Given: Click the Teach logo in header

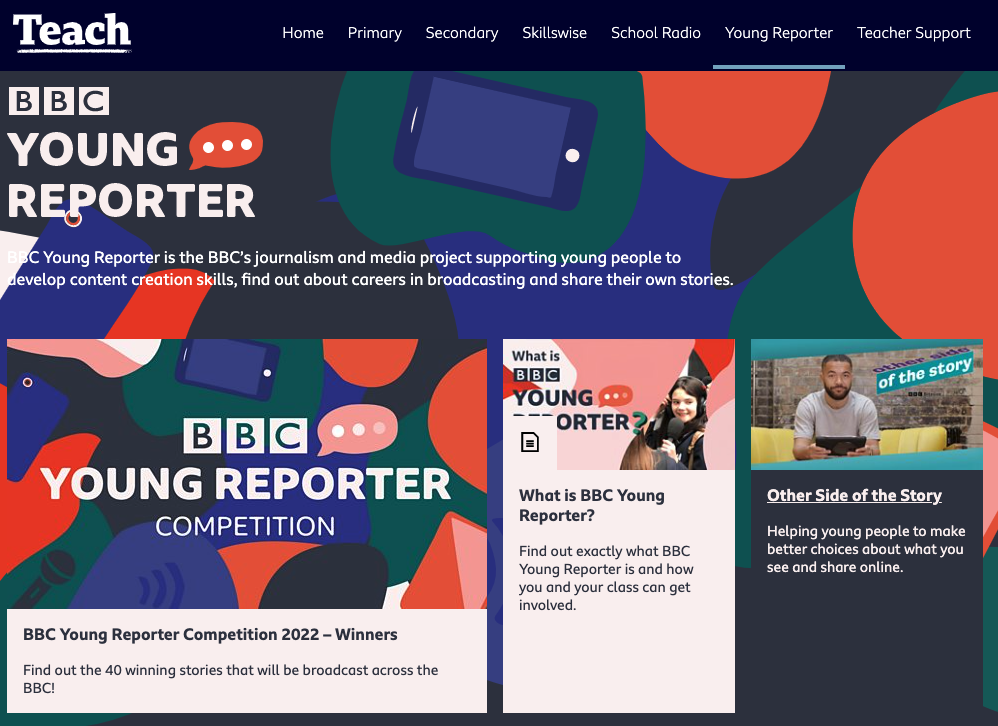Looking at the screenshot, I should 72,32.
